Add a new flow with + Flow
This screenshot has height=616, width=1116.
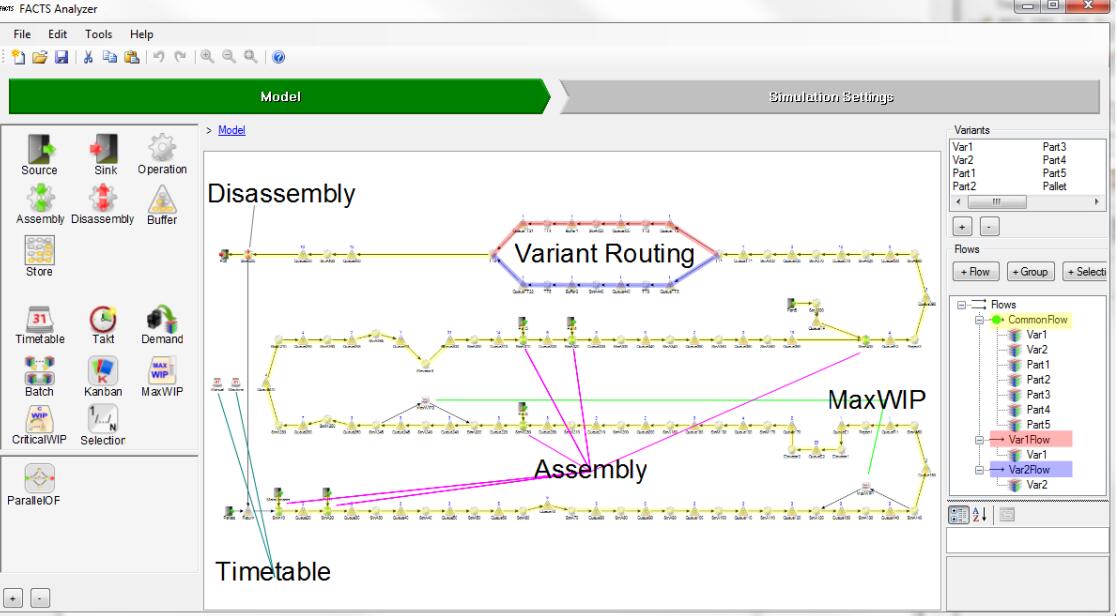click(x=976, y=271)
